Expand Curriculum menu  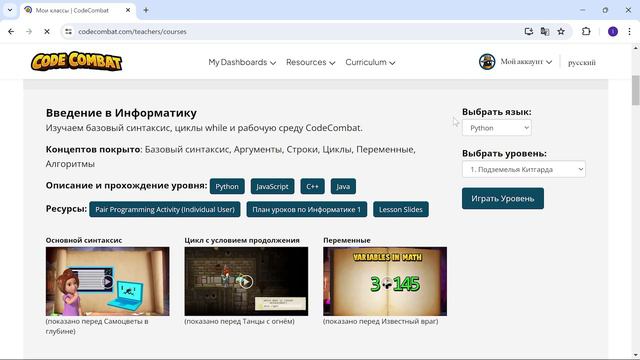[x=370, y=62]
